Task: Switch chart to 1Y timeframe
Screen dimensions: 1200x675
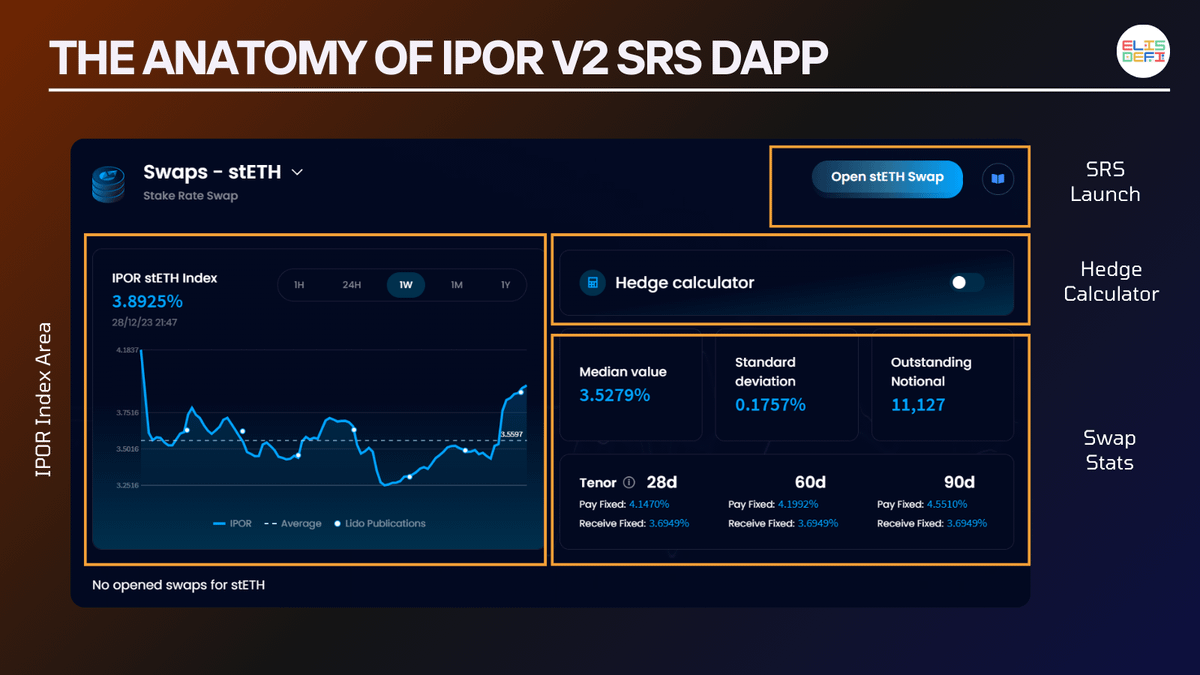Action: (506, 285)
